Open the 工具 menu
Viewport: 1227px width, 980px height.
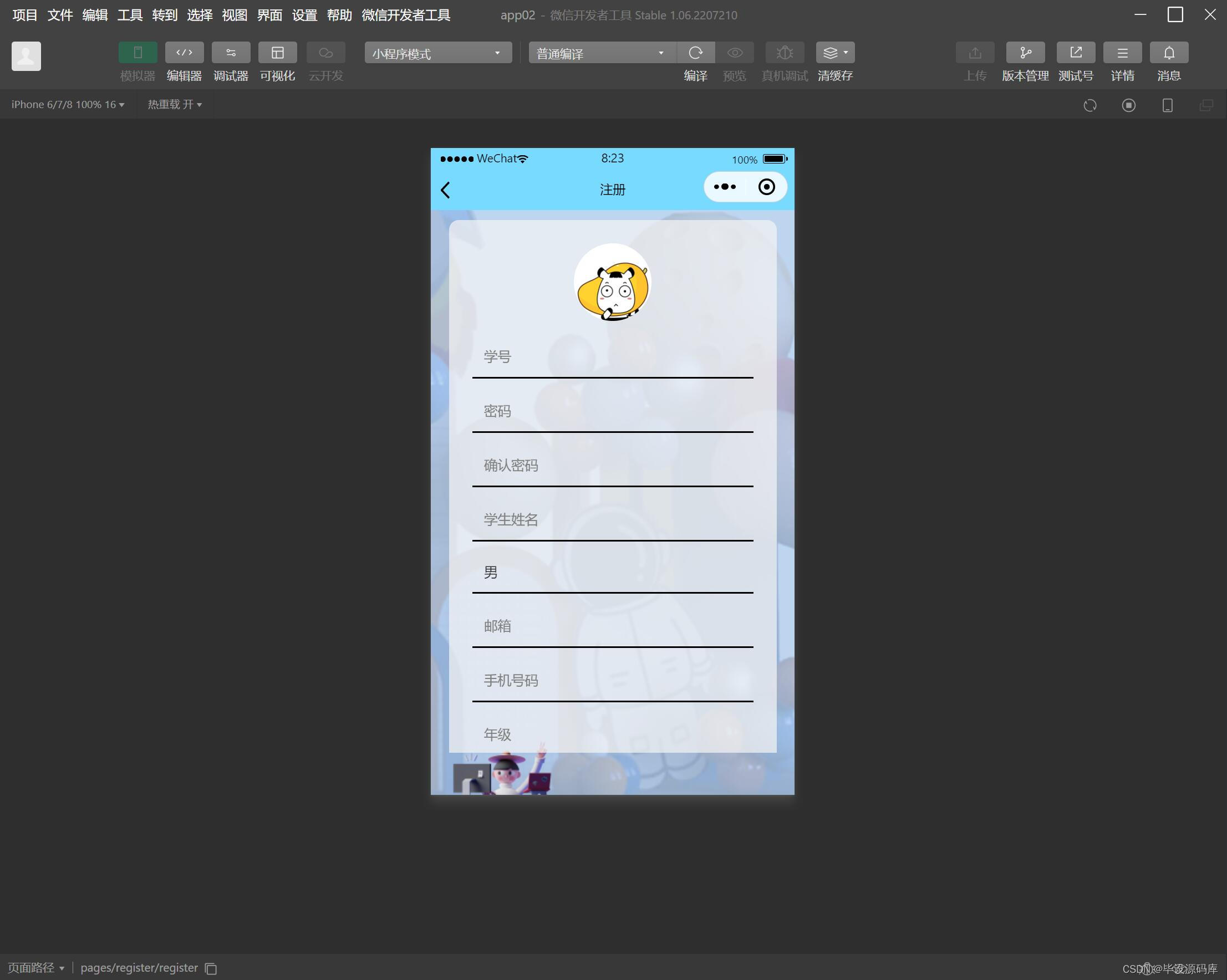point(130,16)
